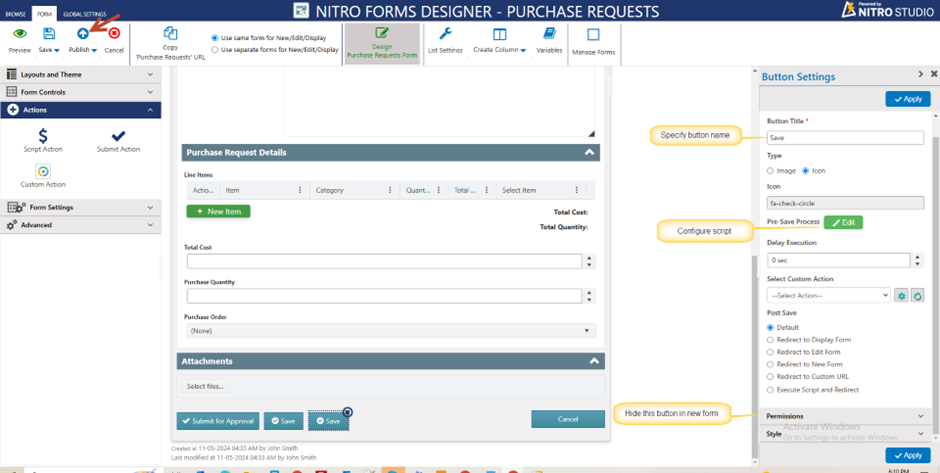Add a Script Action dollar icon

43,135
